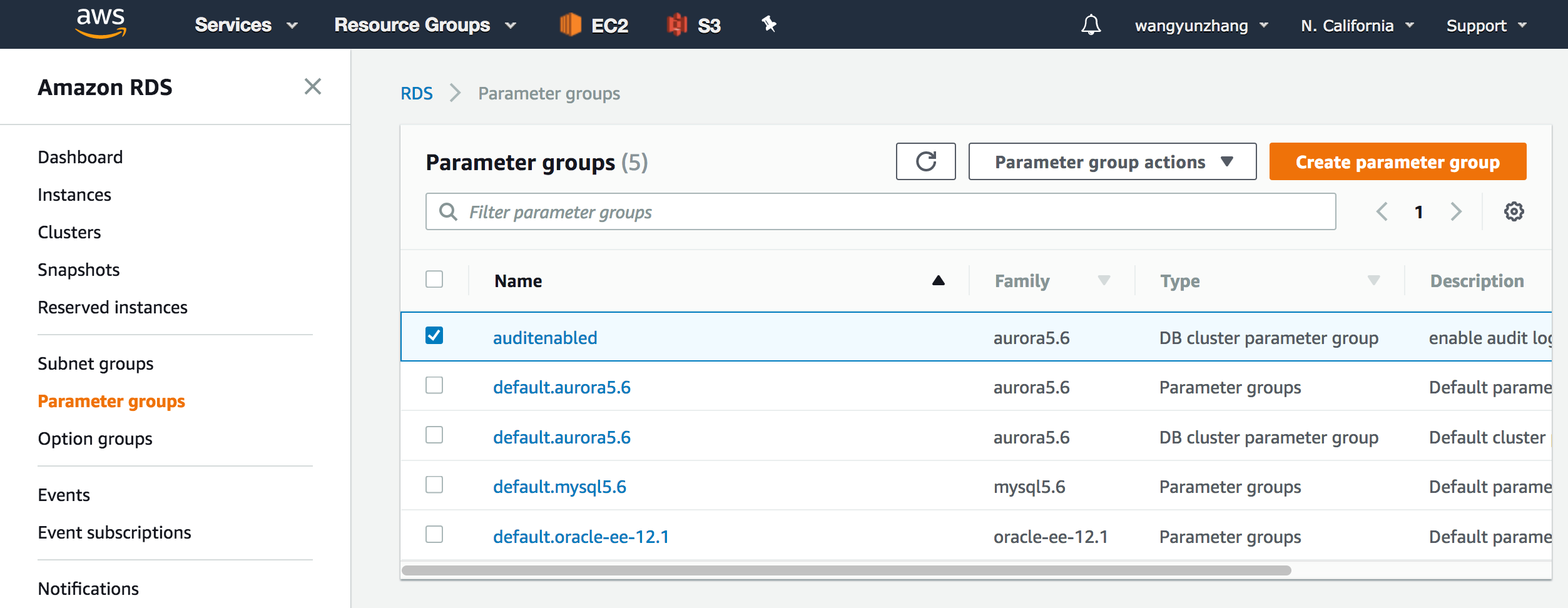Uncheck the auditenabled row checkbox

click(x=434, y=335)
